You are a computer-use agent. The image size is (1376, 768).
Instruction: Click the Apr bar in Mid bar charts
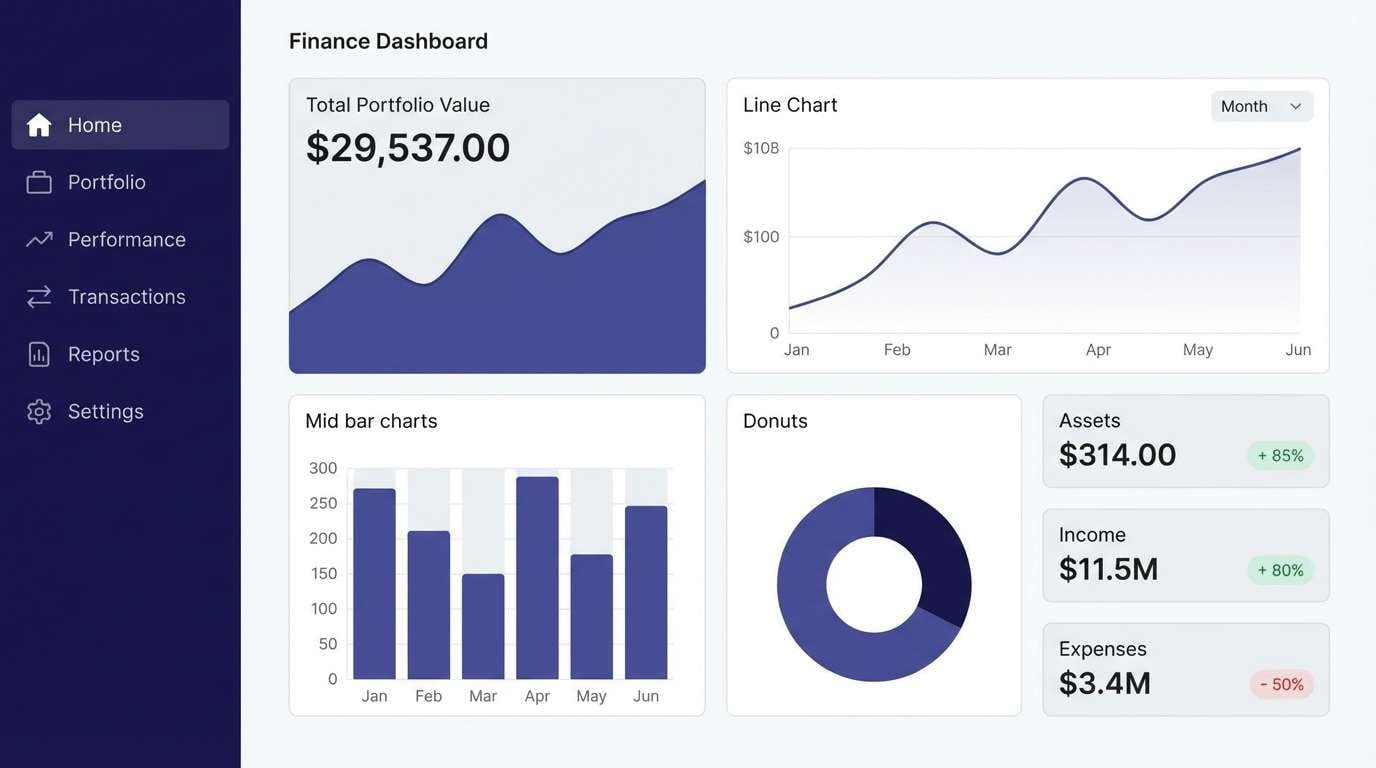tap(537, 575)
